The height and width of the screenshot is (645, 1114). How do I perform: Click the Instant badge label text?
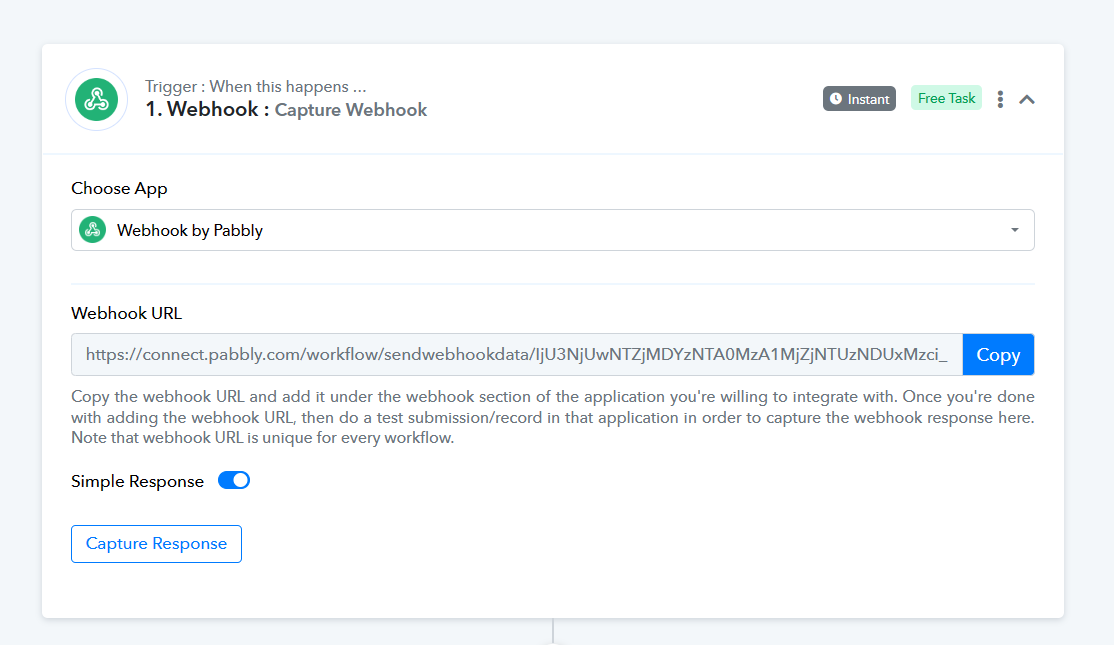(868, 99)
